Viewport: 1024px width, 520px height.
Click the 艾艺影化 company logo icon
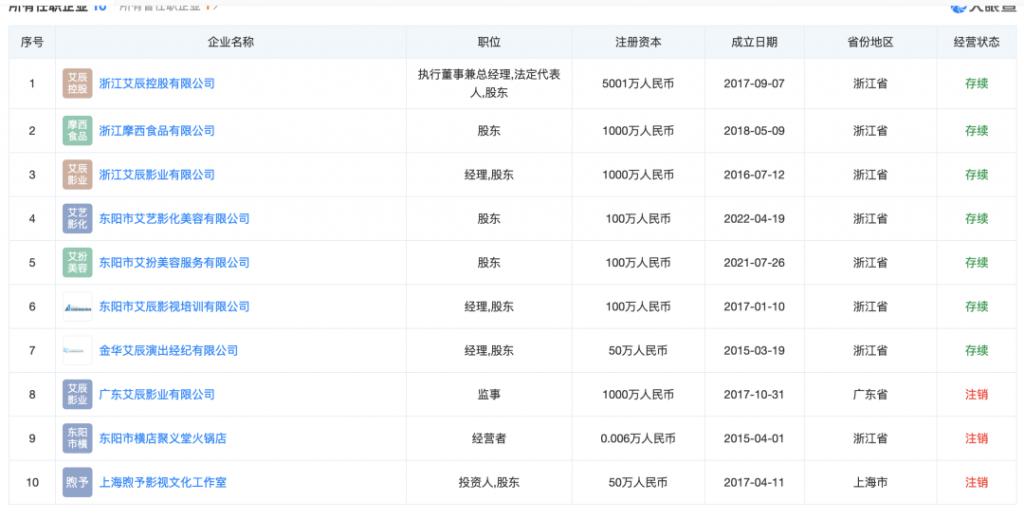(77, 219)
